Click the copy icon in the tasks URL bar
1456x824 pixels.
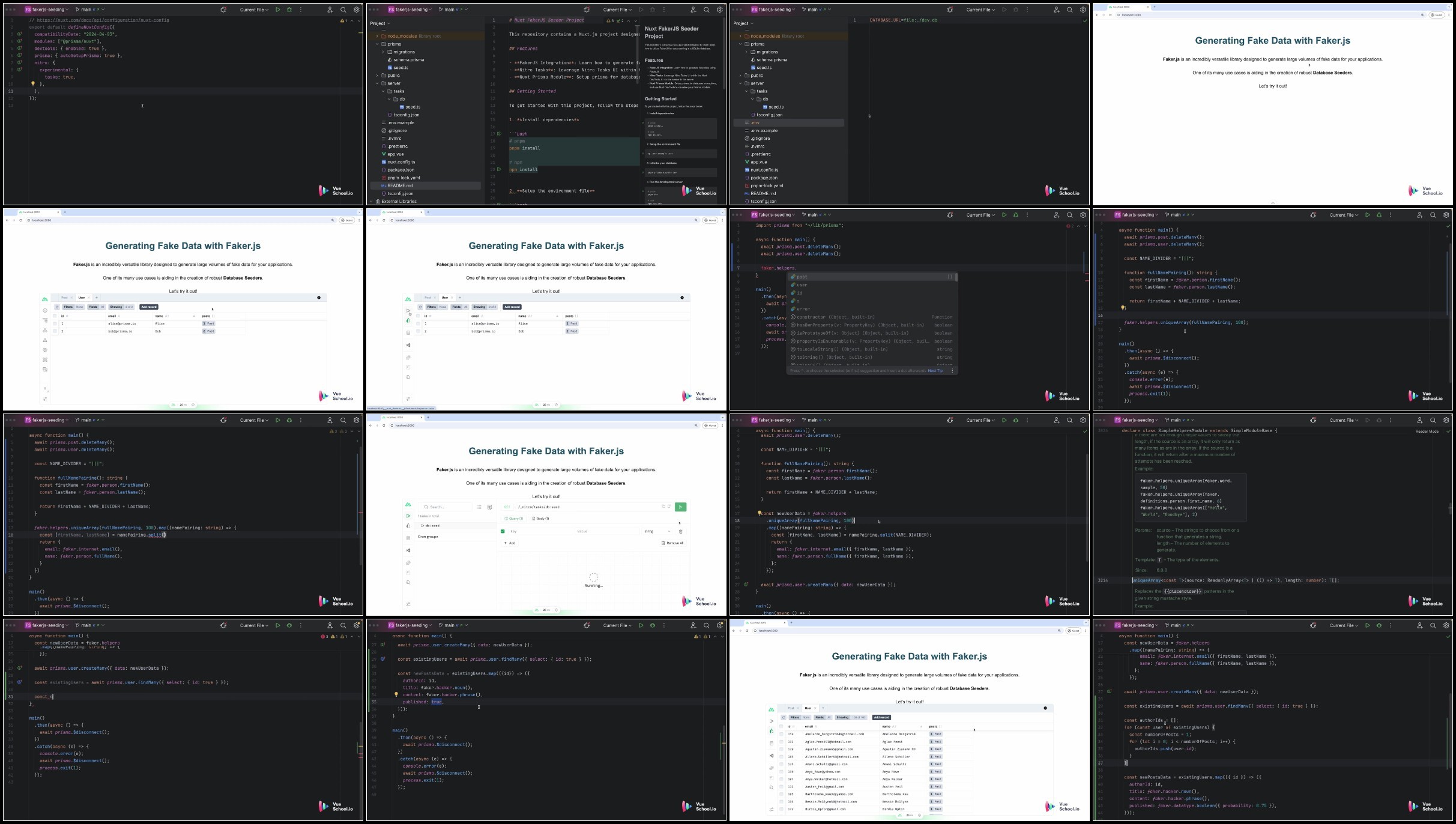pyautogui.click(x=663, y=507)
